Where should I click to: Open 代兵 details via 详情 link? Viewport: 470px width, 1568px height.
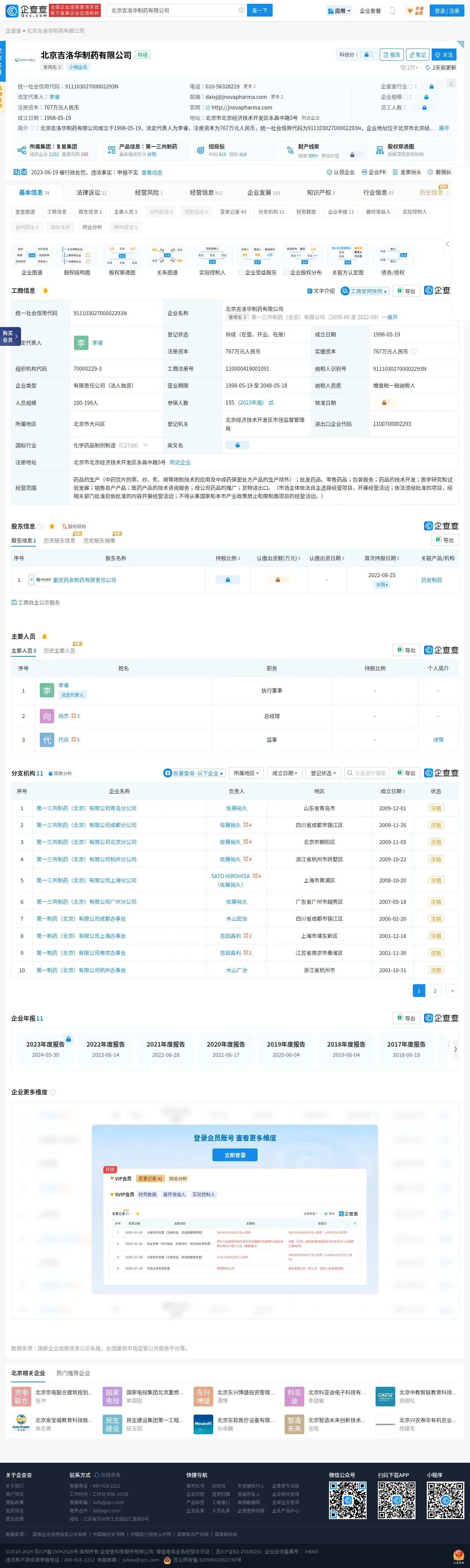coord(438,739)
